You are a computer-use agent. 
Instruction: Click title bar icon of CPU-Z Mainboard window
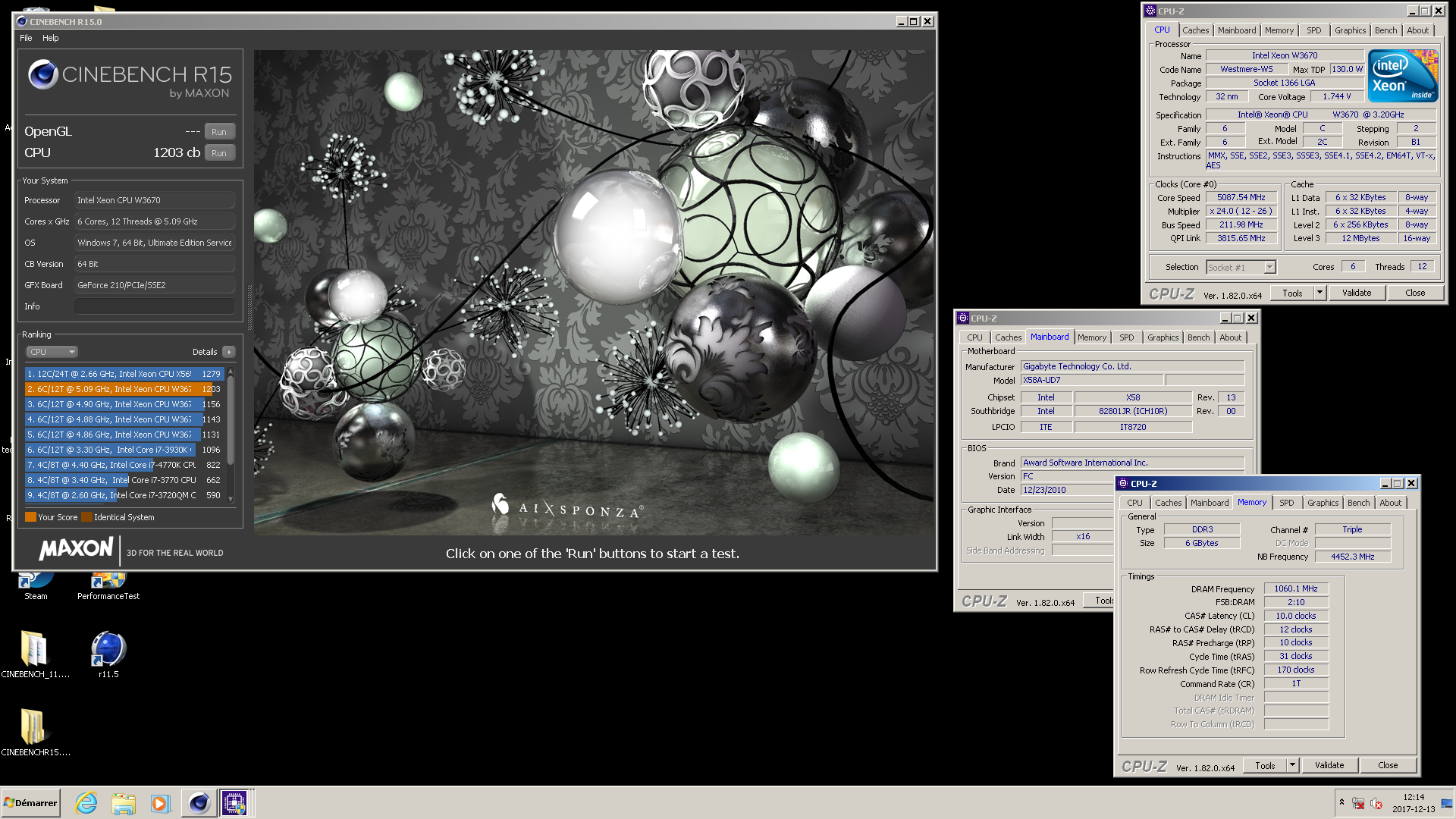[x=963, y=318]
